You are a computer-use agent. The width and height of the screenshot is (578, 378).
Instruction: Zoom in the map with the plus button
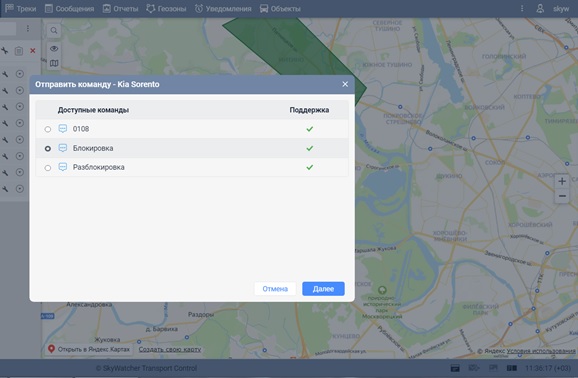562,181
